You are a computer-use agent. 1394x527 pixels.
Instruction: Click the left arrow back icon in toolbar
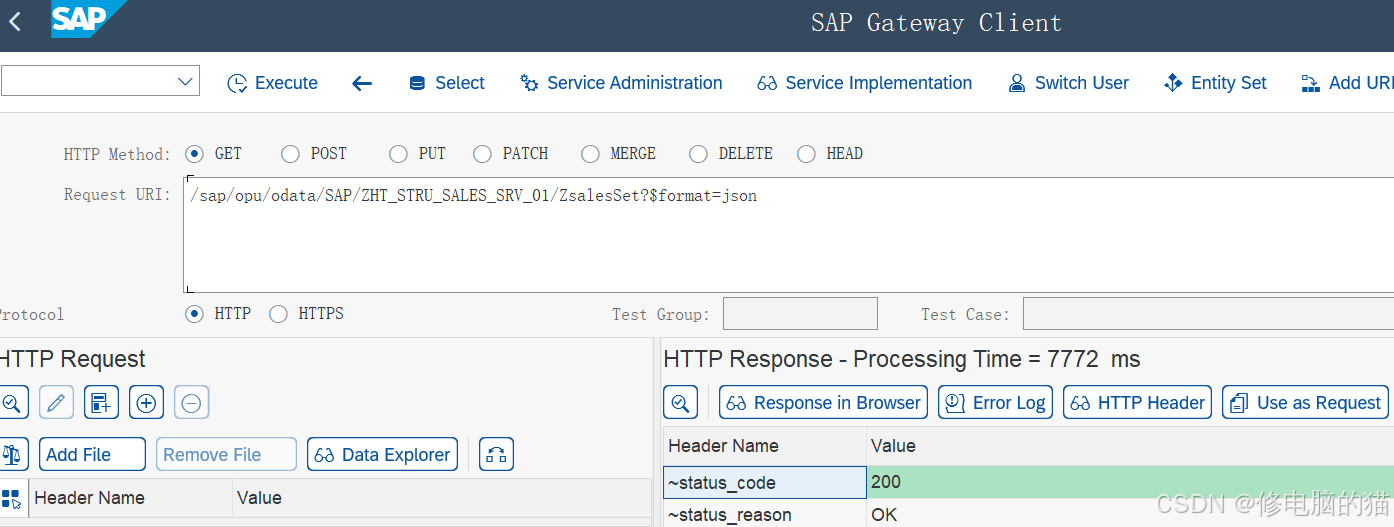tap(362, 84)
